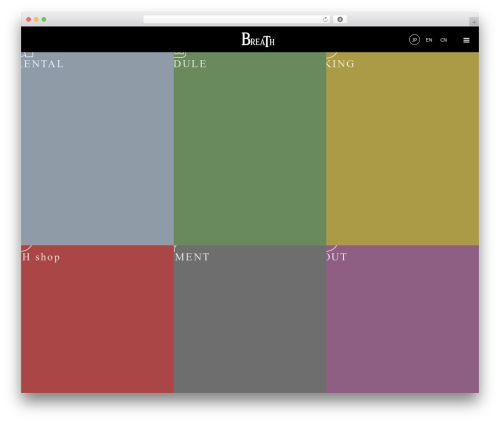Open the hamburger menu
Viewport: 500px width, 423px height.
click(466, 40)
